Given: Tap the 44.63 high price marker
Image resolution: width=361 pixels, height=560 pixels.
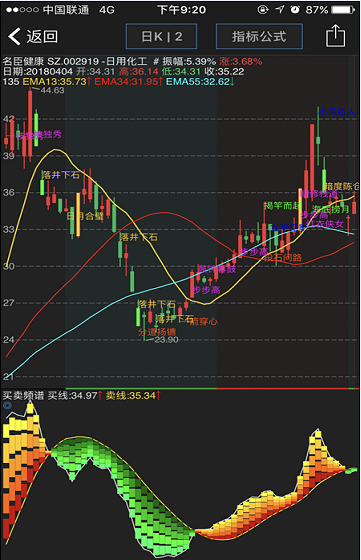Looking at the screenshot, I should pos(52,90).
